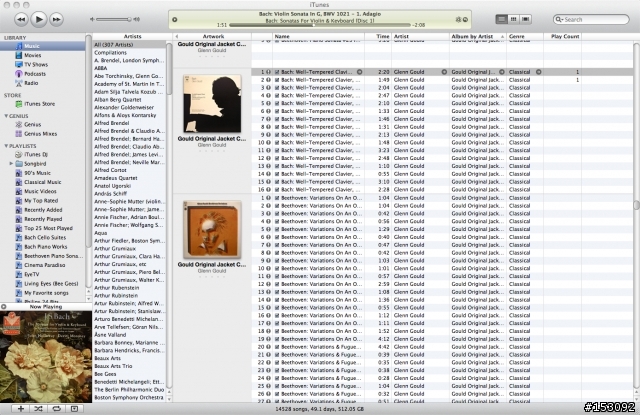Select the iTunes DJ playlist
This screenshot has width=640, height=415.
coord(36,154)
